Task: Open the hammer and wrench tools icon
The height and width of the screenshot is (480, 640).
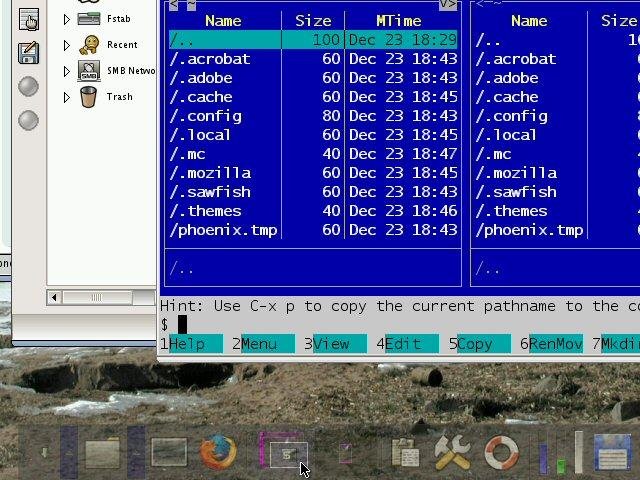Action: (452, 452)
